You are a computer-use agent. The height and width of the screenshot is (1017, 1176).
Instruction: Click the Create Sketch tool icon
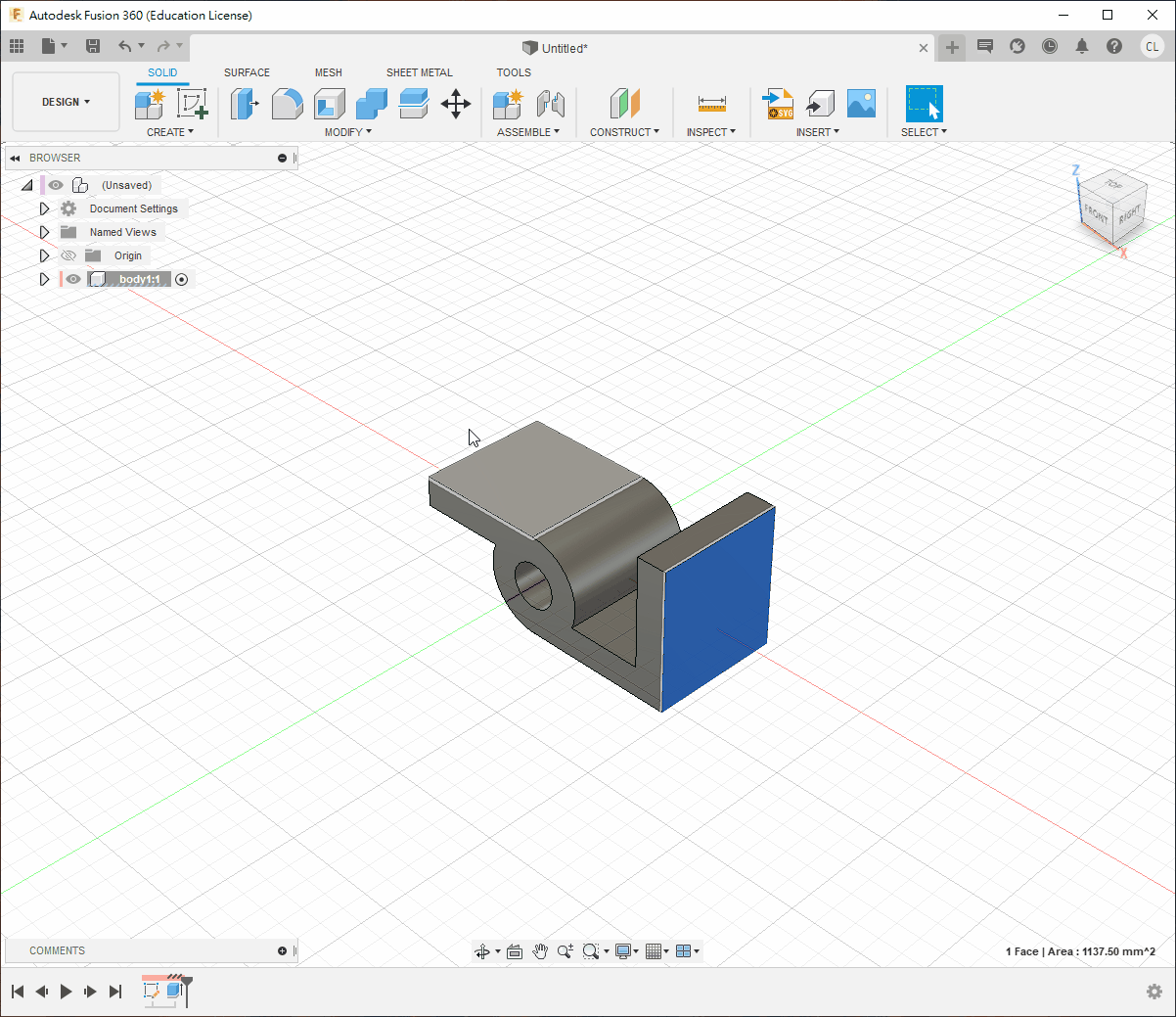click(x=192, y=104)
